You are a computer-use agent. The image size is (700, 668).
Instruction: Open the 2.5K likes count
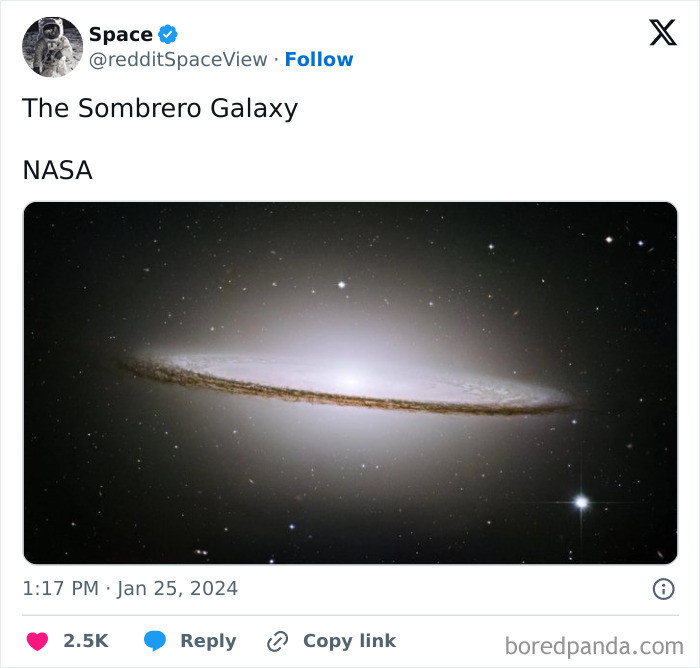(86, 641)
